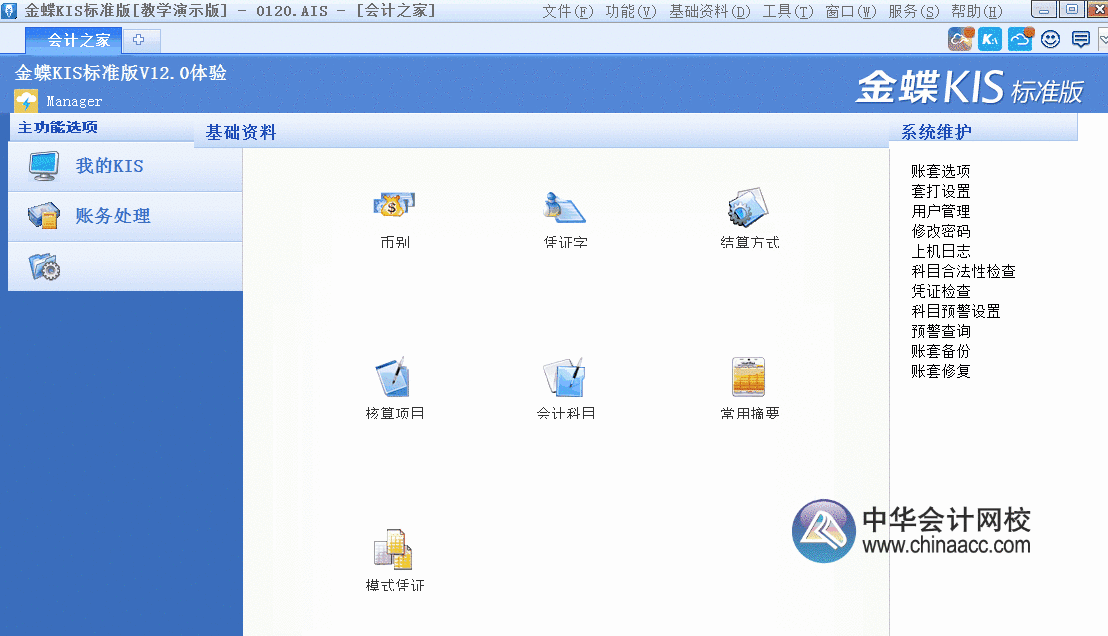This screenshot has height=636, width=1108.
Task: Open the 文件 menu
Action: (566, 10)
